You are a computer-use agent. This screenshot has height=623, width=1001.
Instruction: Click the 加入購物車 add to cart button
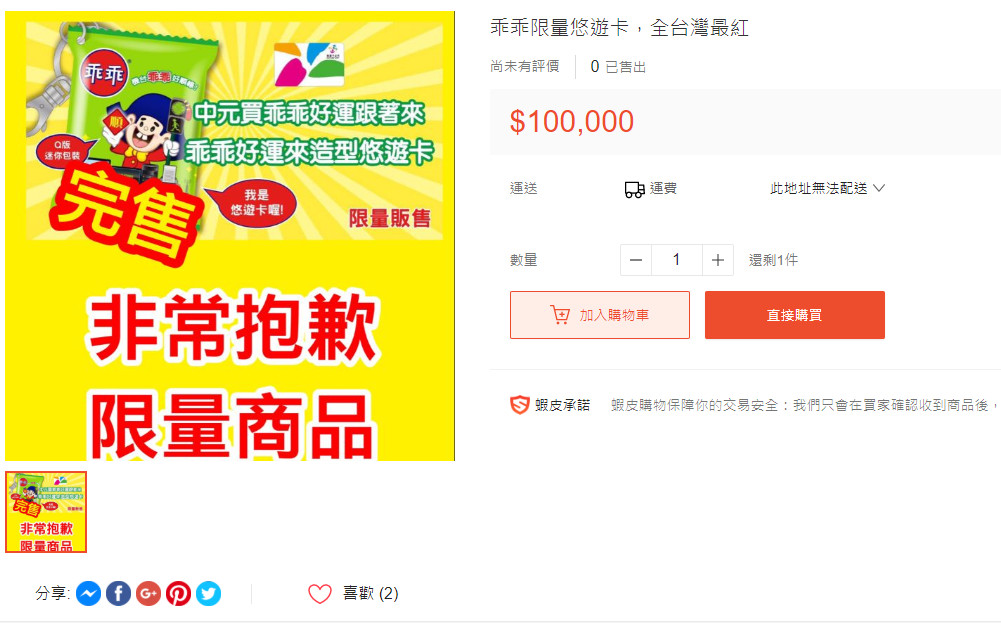(600, 315)
